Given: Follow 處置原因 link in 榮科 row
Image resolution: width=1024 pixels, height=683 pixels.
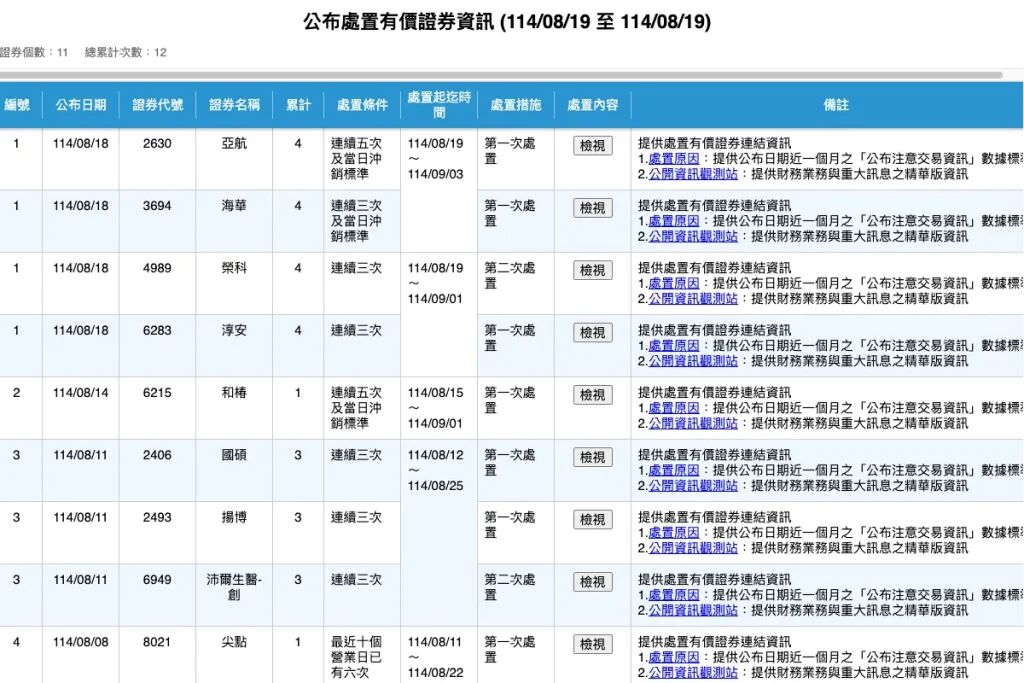Looking at the screenshot, I should click(673, 283).
